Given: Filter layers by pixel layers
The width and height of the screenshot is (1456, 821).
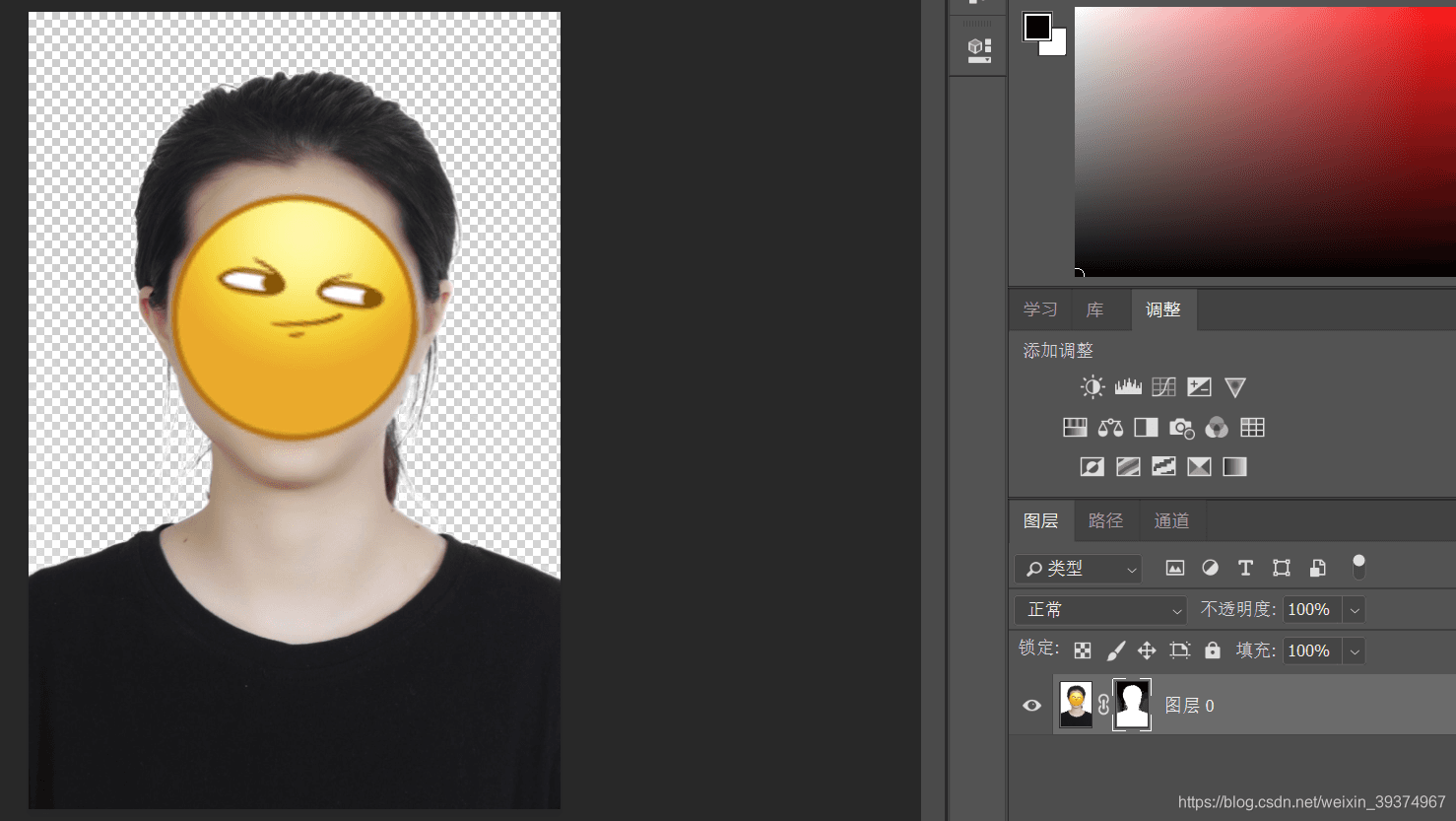Looking at the screenshot, I should [x=1174, y=569].
